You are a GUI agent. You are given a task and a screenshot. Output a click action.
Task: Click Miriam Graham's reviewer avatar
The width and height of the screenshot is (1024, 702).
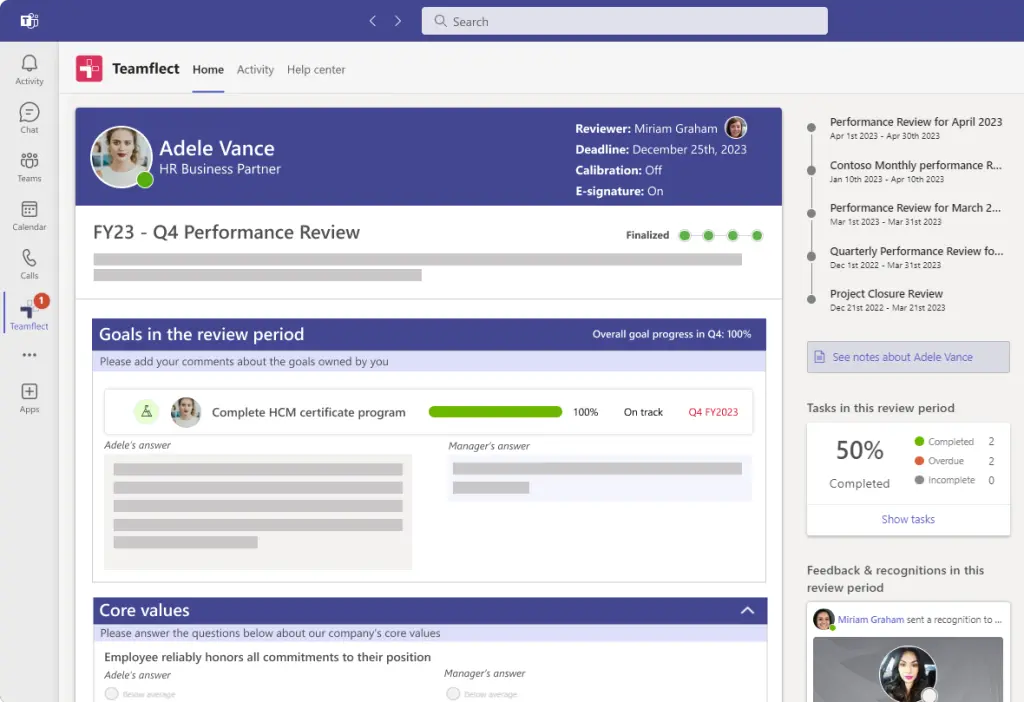[x=736, y=127]
